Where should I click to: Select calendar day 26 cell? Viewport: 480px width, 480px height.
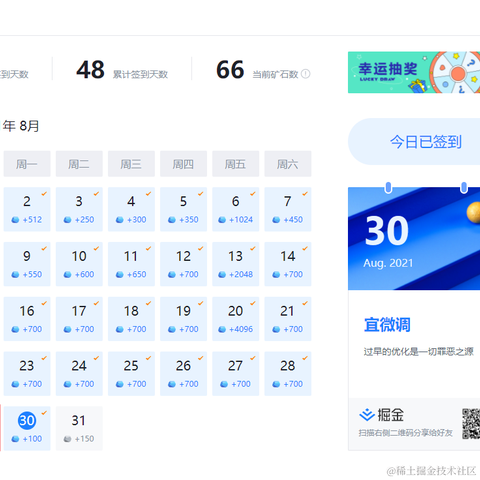183,373
